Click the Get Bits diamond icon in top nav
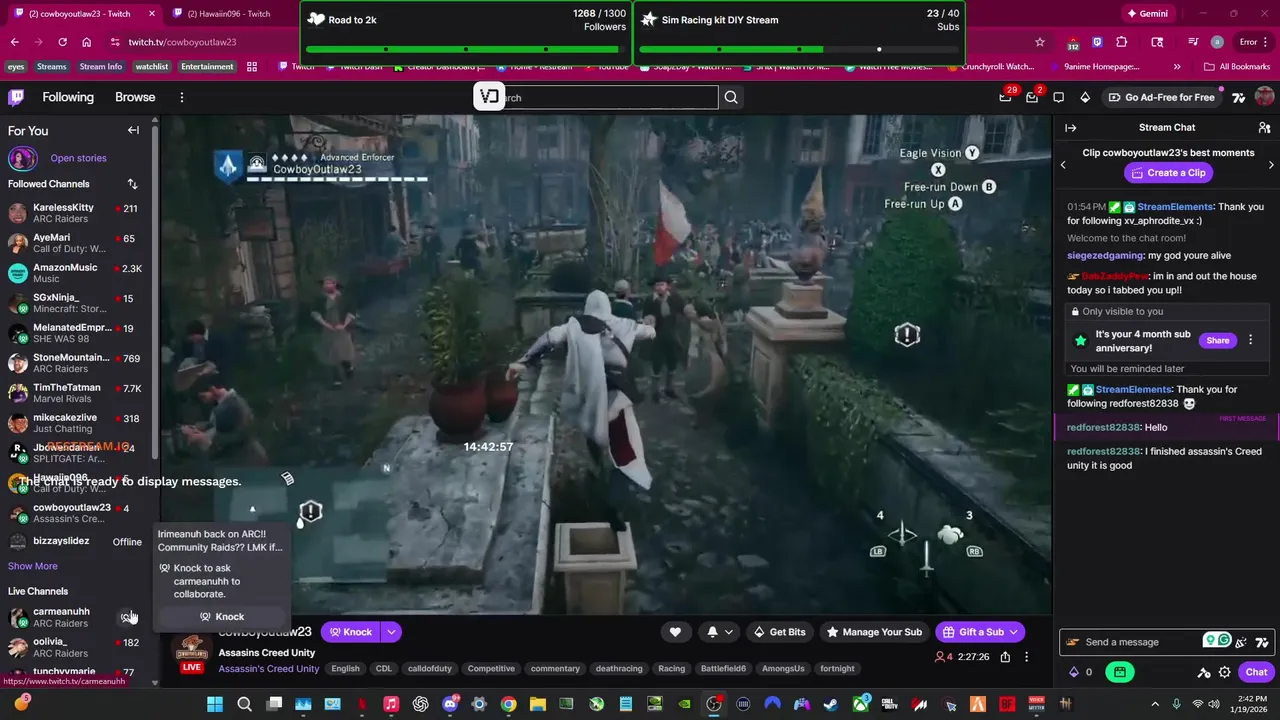This screenshot has width=1280, height=720. click(x=1085, y=97)
